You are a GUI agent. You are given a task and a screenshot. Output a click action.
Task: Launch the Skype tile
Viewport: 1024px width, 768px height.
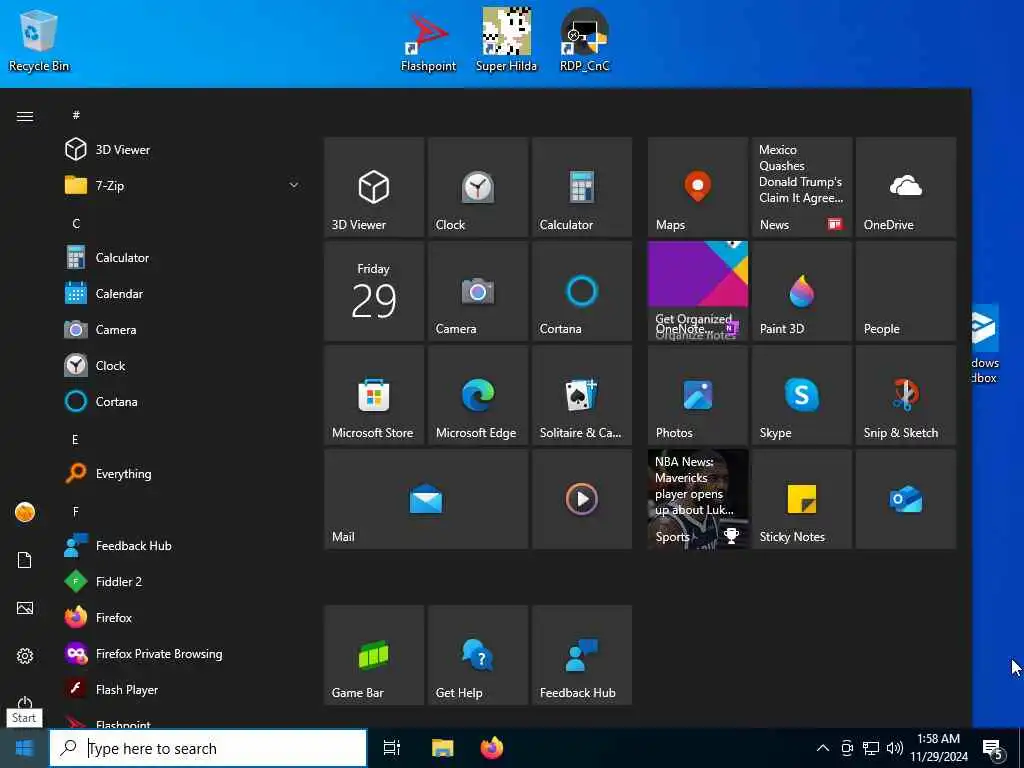pyautogui.click(x=802, y=395)
